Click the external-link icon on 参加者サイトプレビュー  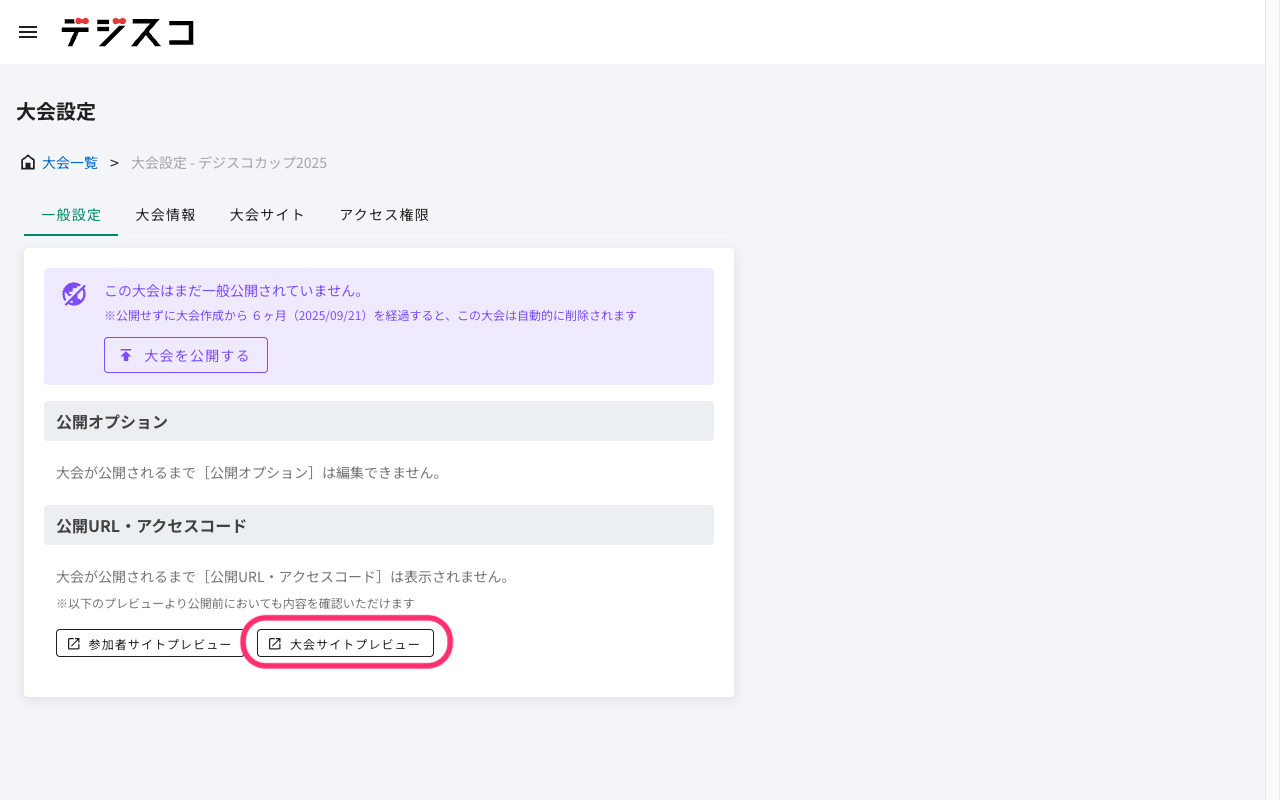coord(74,644)
